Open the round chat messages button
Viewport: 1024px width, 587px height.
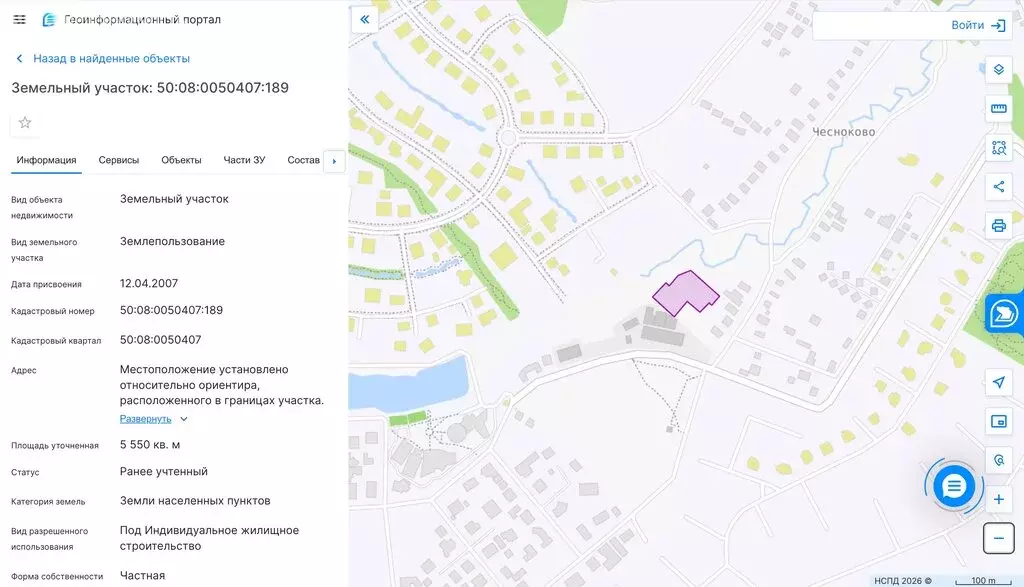(x=954, y=486)
